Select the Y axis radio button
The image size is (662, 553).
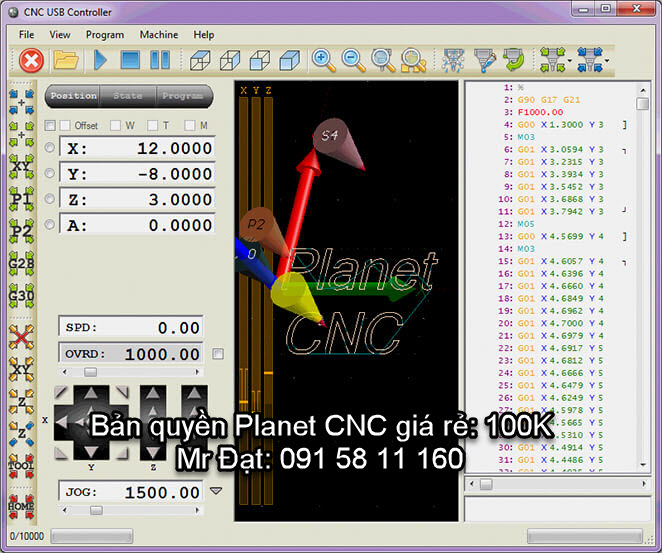tap(49, 173)
